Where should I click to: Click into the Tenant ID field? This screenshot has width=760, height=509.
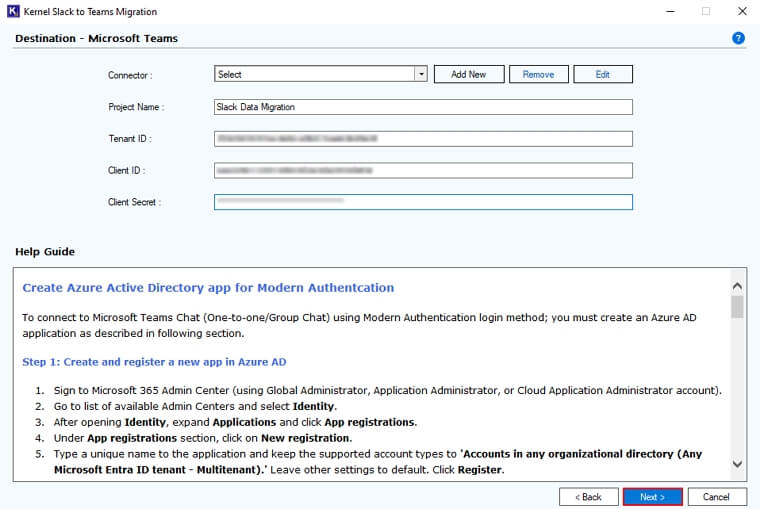coord(423,139)
